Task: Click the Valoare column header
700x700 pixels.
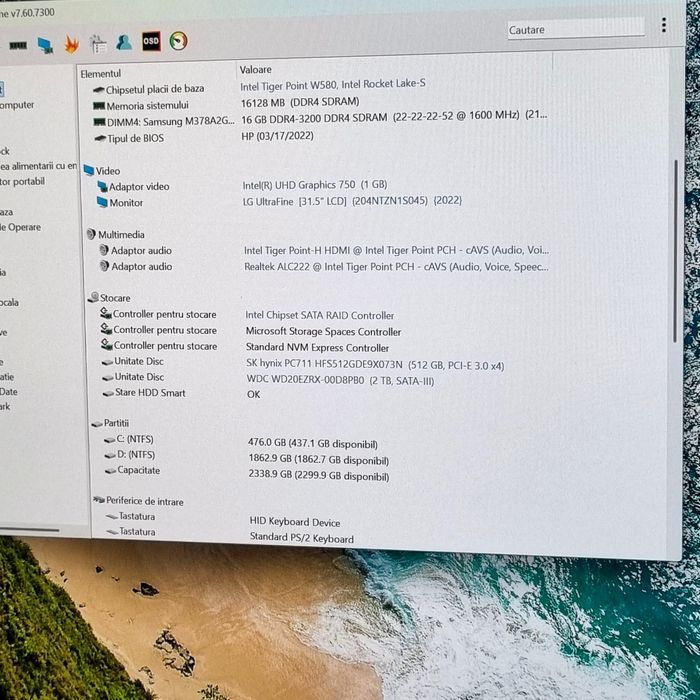Action: 255,70
